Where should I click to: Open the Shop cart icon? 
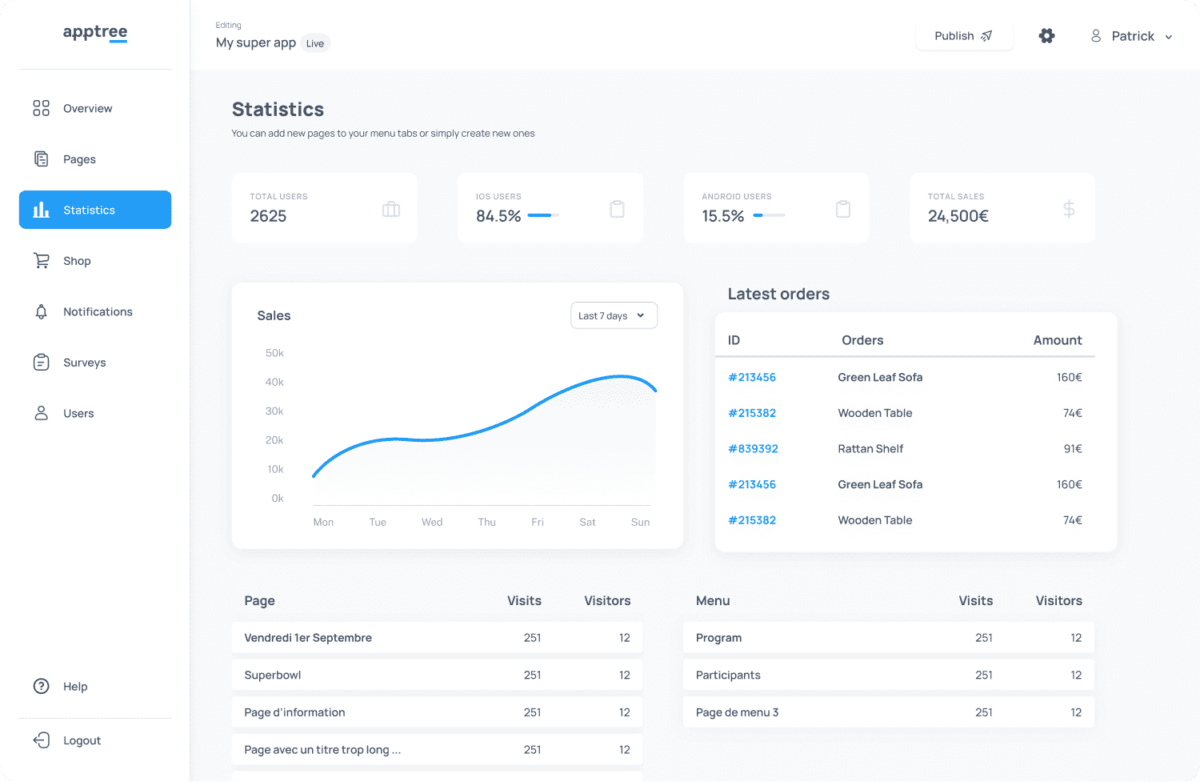41,260
